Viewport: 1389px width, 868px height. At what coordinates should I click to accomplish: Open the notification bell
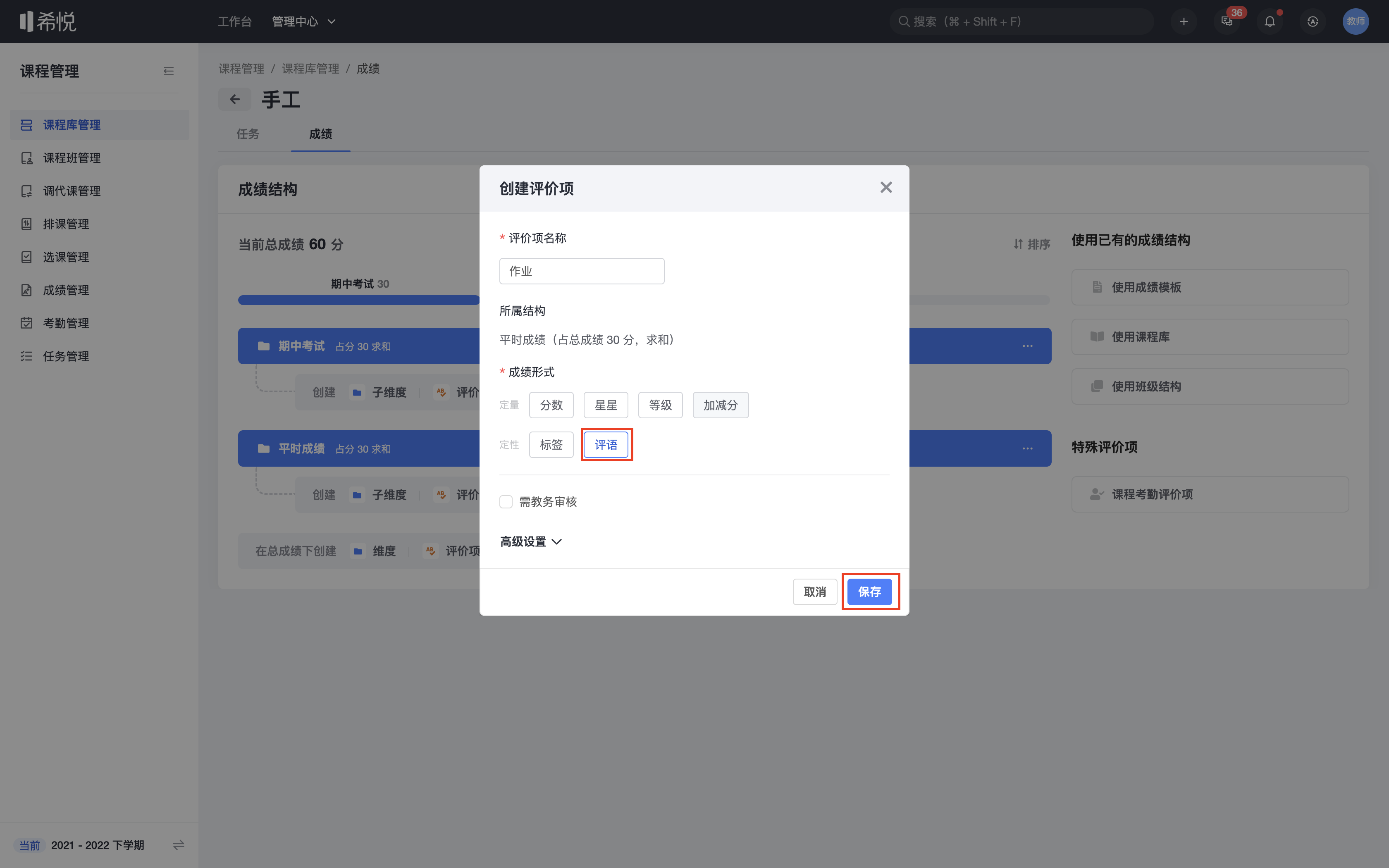[x=1270, y=21]
